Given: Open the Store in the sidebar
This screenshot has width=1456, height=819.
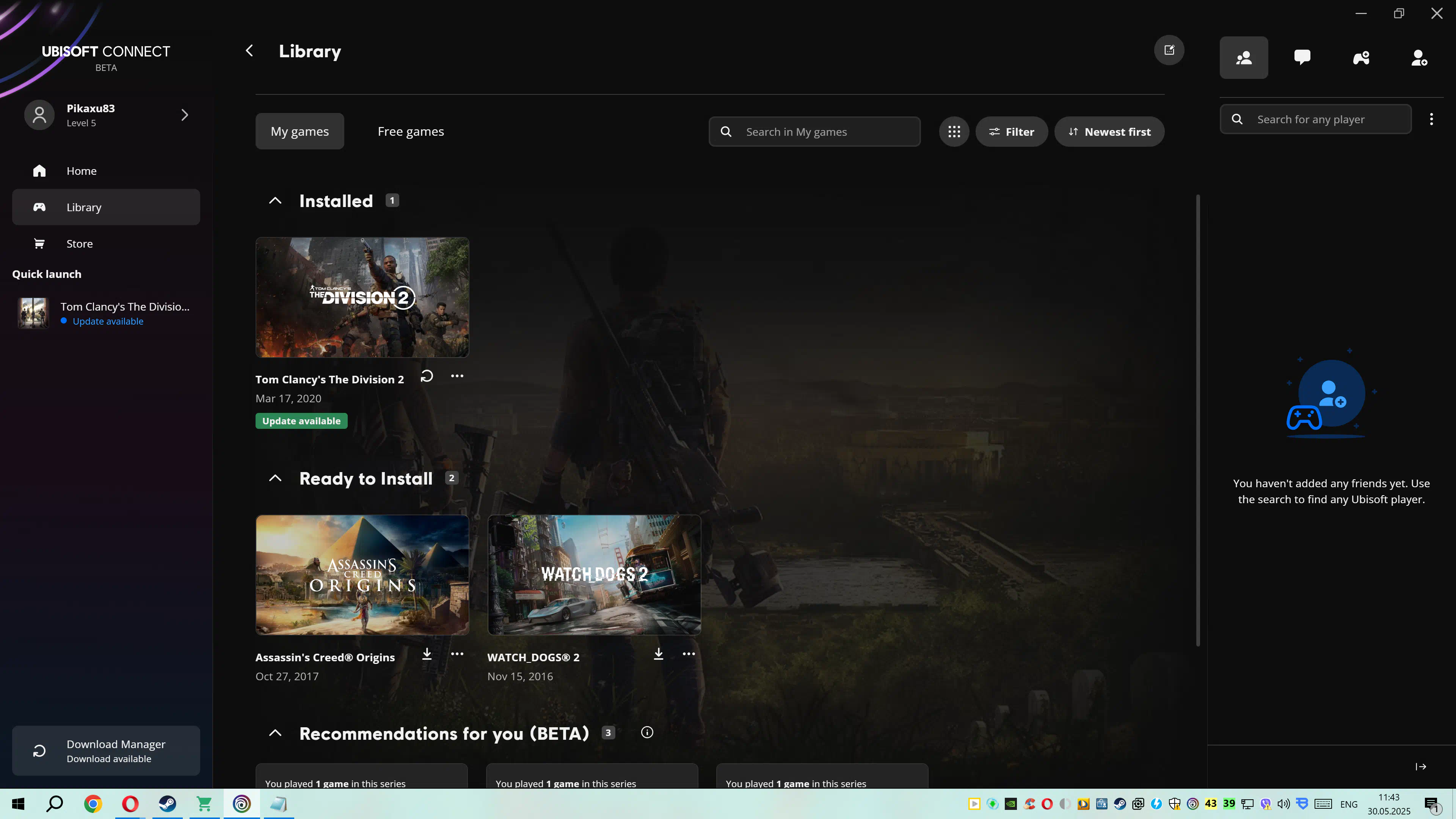Looking at the screenshot, I should 106,243.
